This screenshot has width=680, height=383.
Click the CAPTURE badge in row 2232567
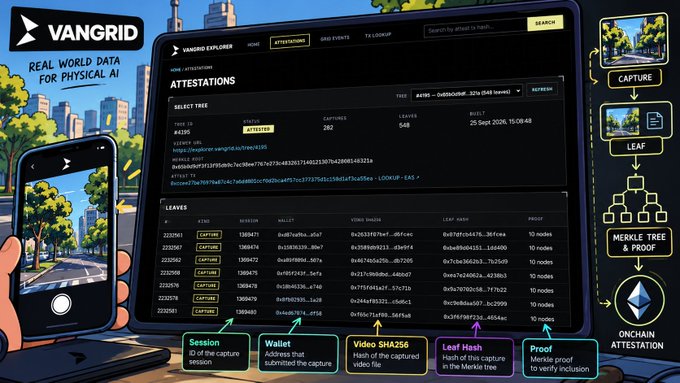tap(209, 247)
